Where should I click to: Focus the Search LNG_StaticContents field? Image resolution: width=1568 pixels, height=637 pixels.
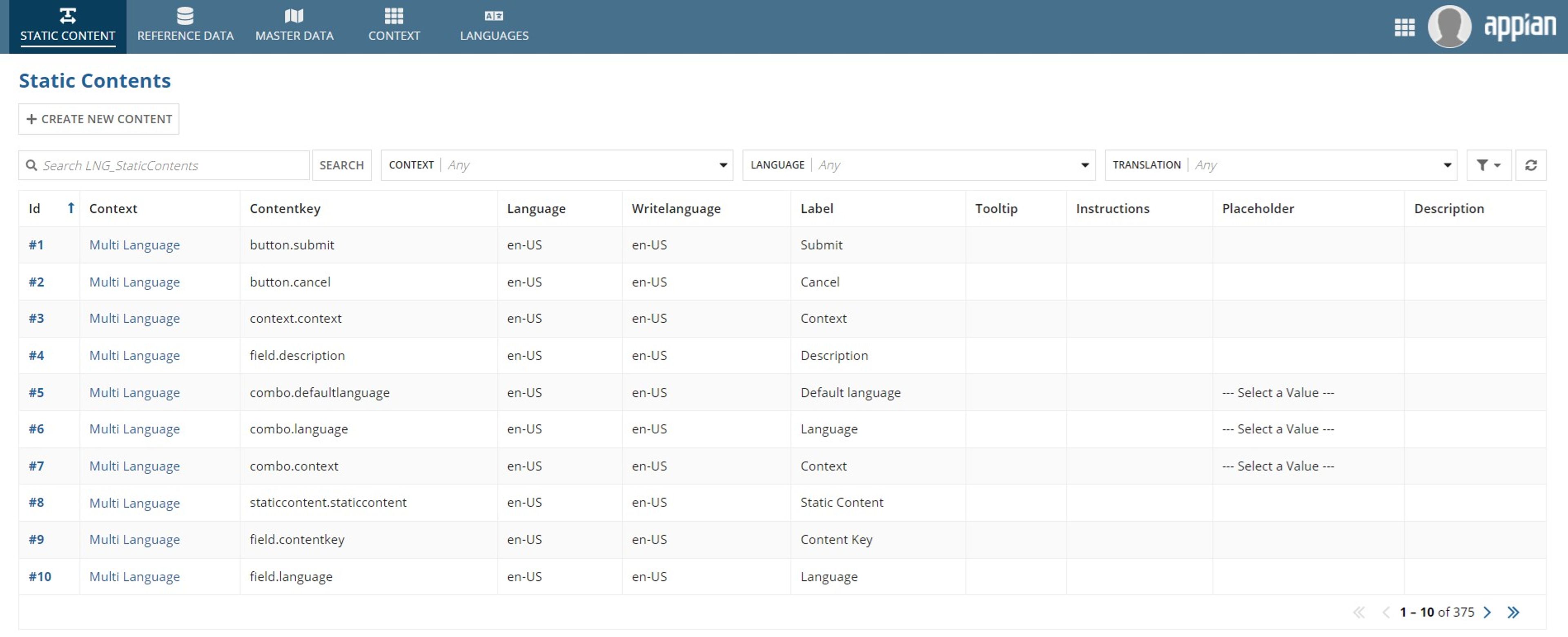(x=164, y=165)
